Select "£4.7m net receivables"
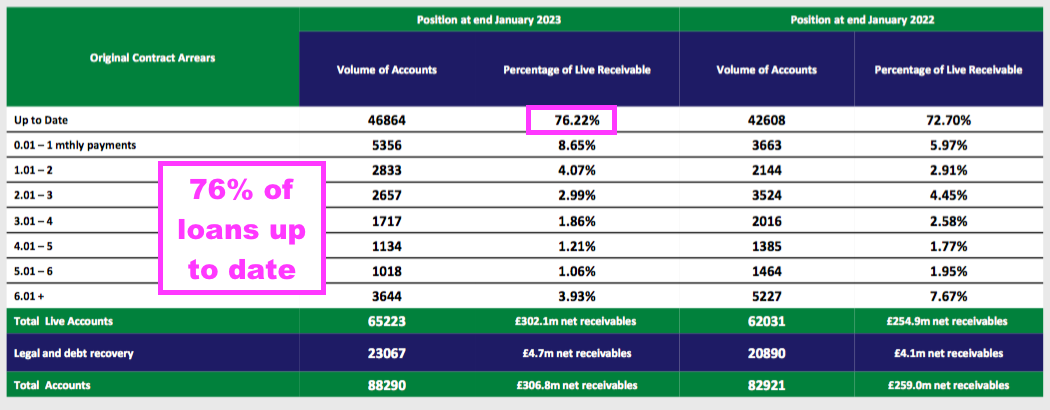 pyautogui.click(x=577, y=353)
